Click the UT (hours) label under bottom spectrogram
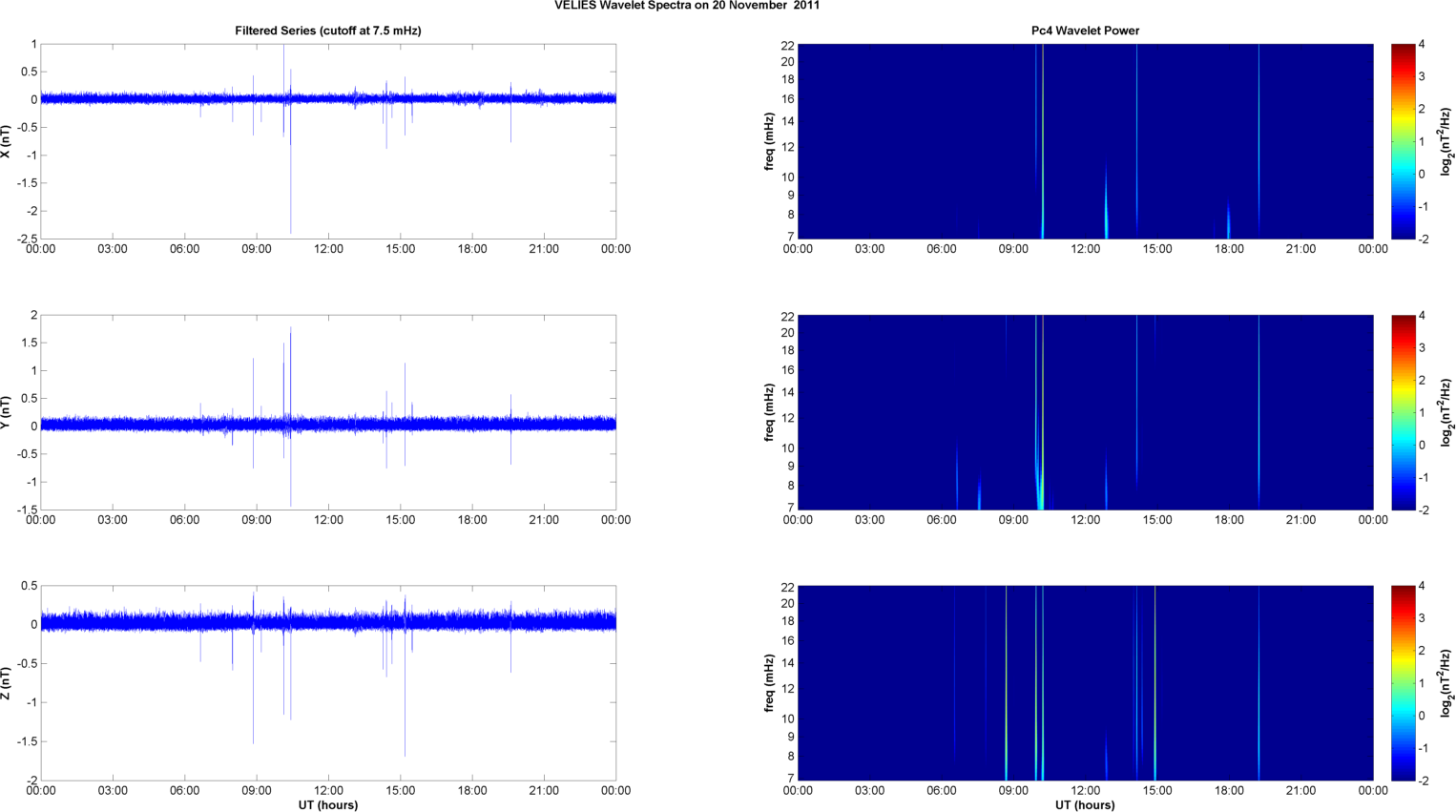The height and width of the screenshot is (812, 1456). [1085, 804]
